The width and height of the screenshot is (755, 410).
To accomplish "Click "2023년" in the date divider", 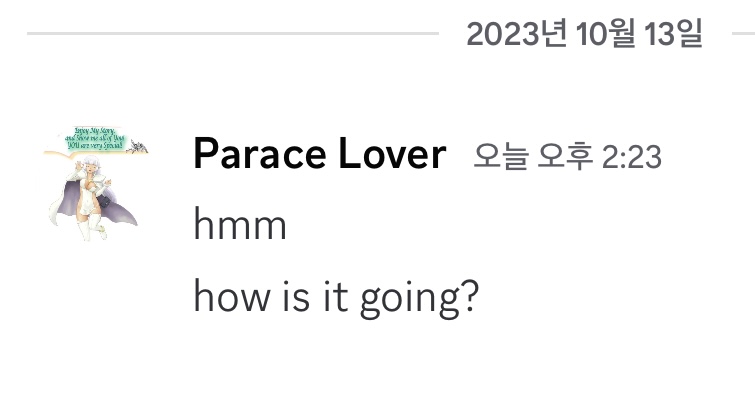I will point(505,35).
